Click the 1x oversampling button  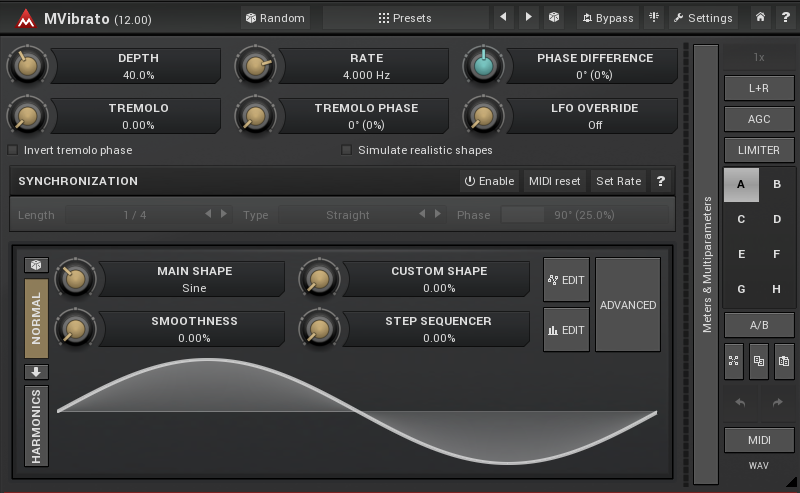(759, 57)
